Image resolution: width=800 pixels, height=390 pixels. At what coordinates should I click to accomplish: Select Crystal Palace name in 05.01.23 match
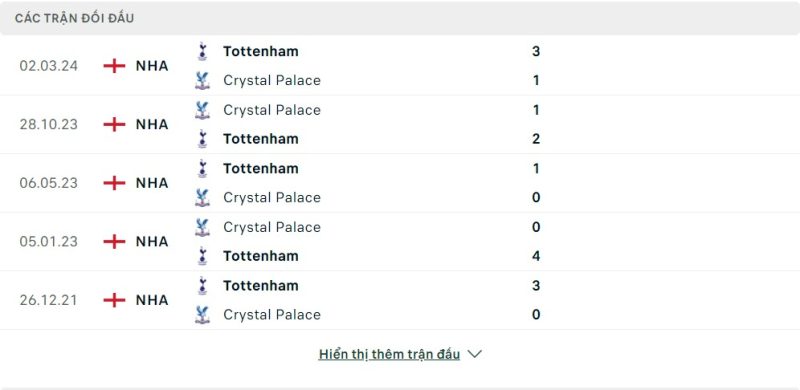coord(272,227)
